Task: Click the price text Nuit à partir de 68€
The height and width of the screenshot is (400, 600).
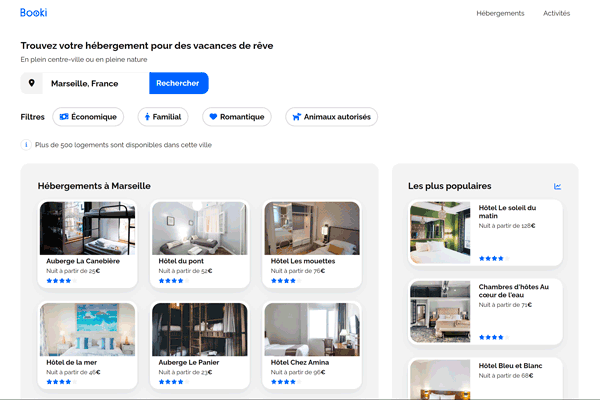Action: click(x=506, y=376)
